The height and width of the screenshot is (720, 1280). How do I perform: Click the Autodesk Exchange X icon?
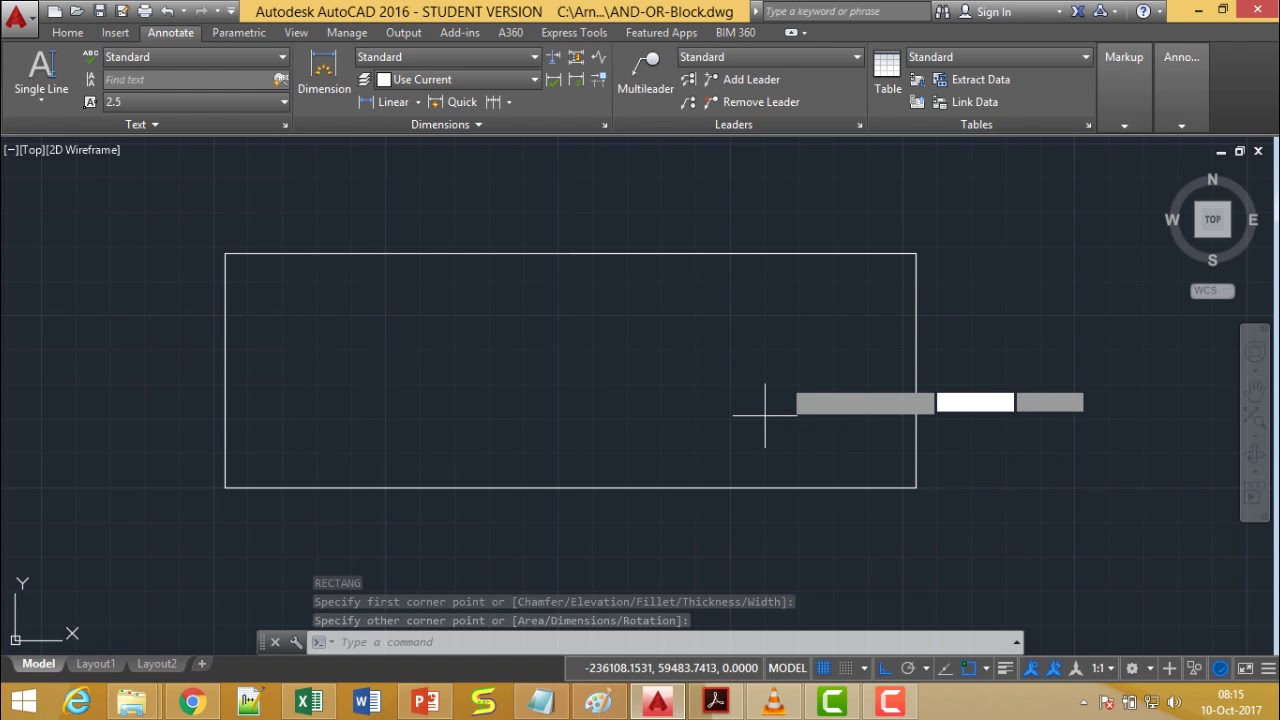pyautogui.click(x=1077, y=12)
